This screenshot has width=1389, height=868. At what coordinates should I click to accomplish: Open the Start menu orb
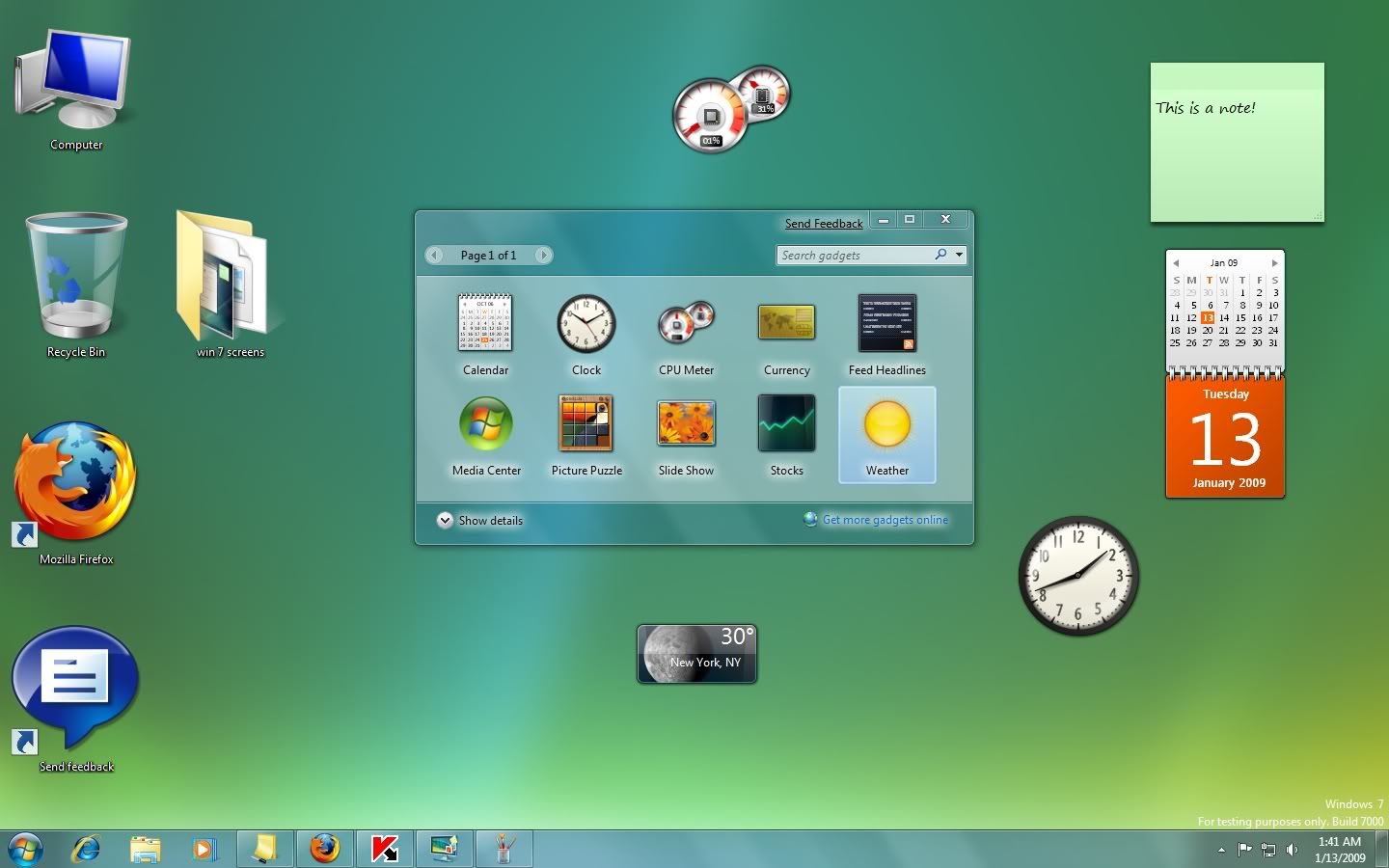click(25, 849)
